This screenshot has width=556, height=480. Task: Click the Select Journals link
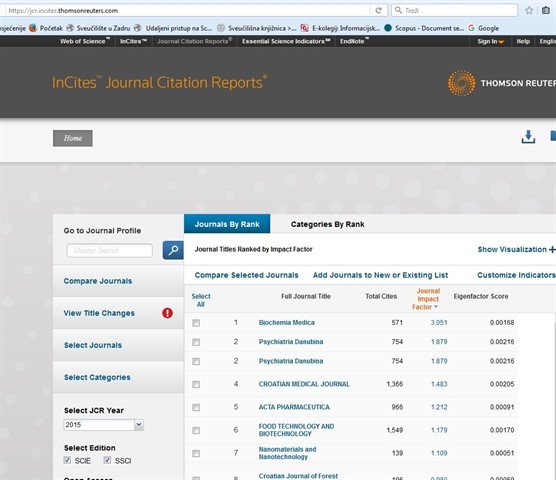coord(93,345)
